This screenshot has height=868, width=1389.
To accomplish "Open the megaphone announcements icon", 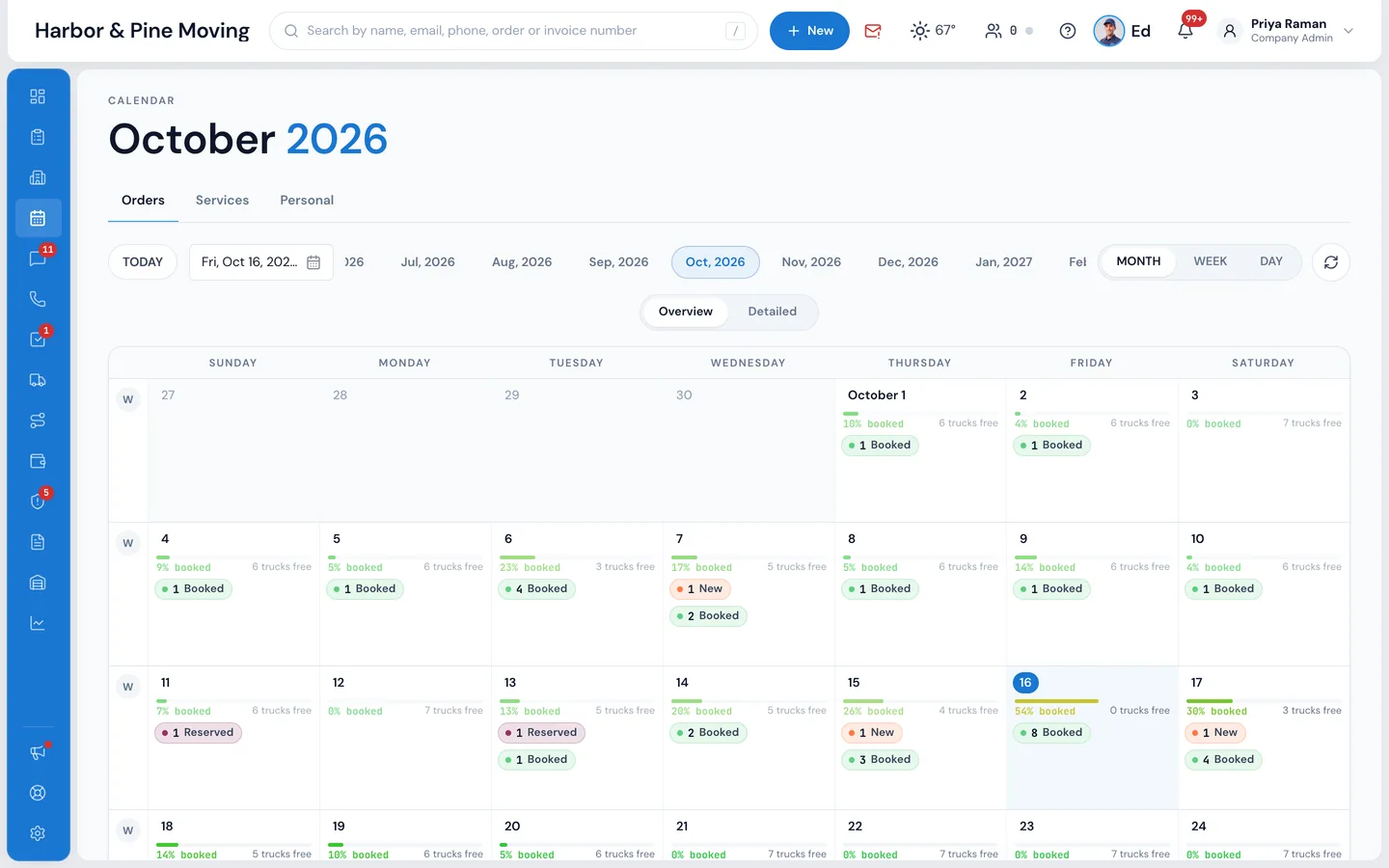I will (38, 752).
